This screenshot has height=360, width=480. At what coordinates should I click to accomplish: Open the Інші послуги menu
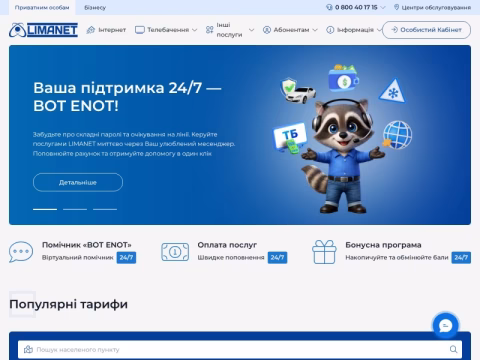pyautogui.click(x=230, y=30)
